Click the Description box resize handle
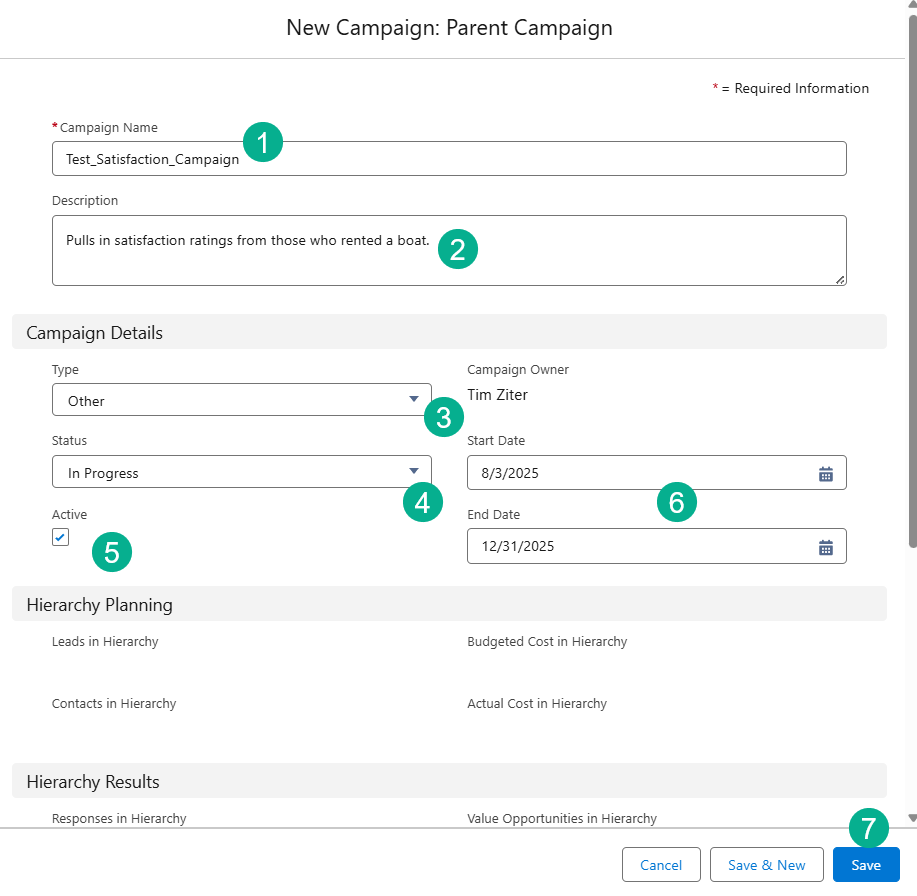 coord(840,280)
